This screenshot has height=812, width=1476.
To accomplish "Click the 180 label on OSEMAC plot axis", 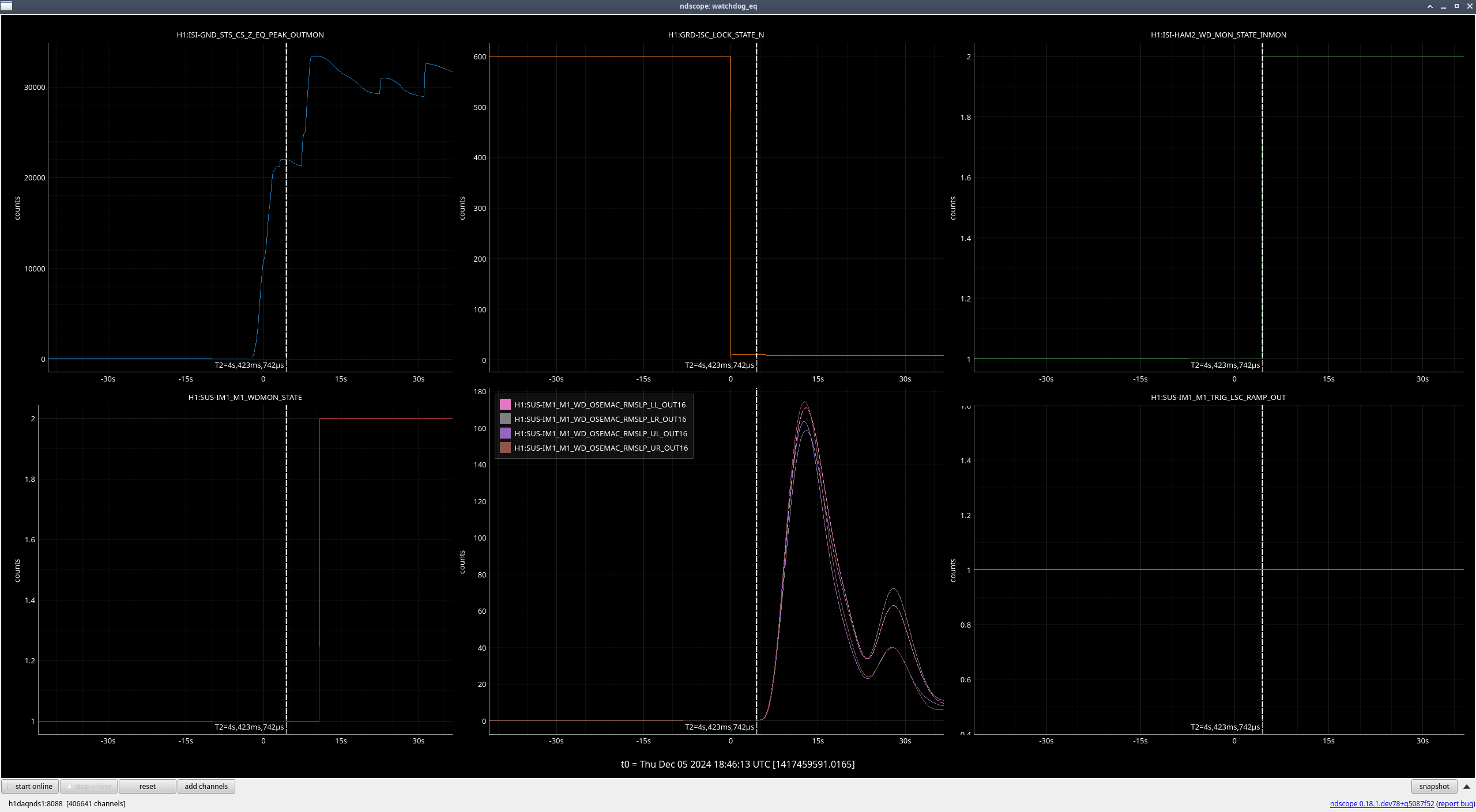I will tap(480, 391).
